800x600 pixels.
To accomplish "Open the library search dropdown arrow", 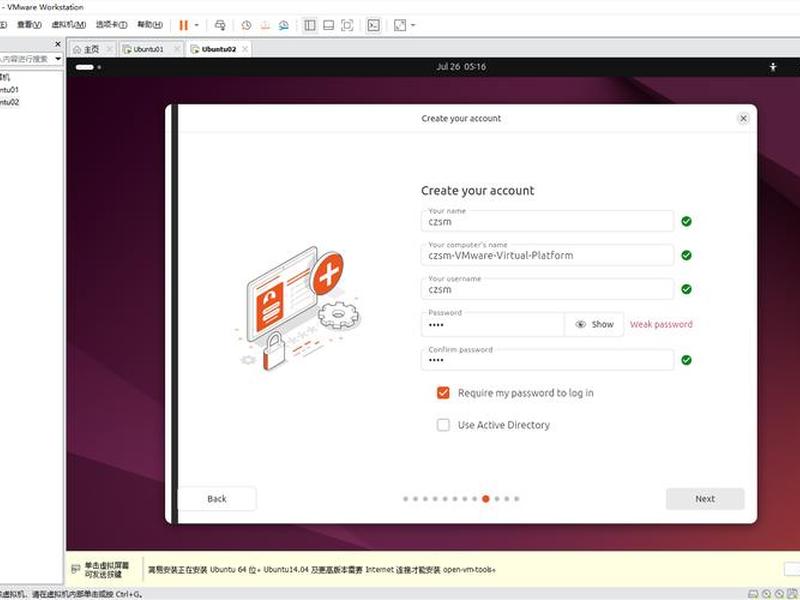I will (58, 59).
